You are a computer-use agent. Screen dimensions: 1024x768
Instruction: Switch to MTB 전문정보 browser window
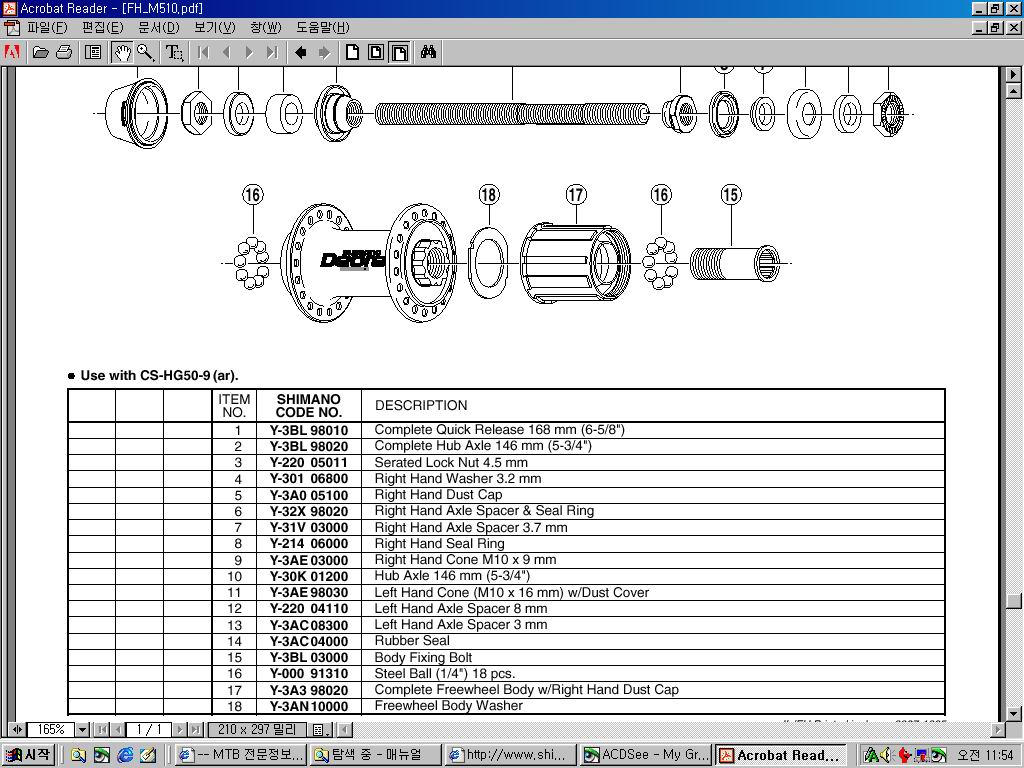(241, 755)
